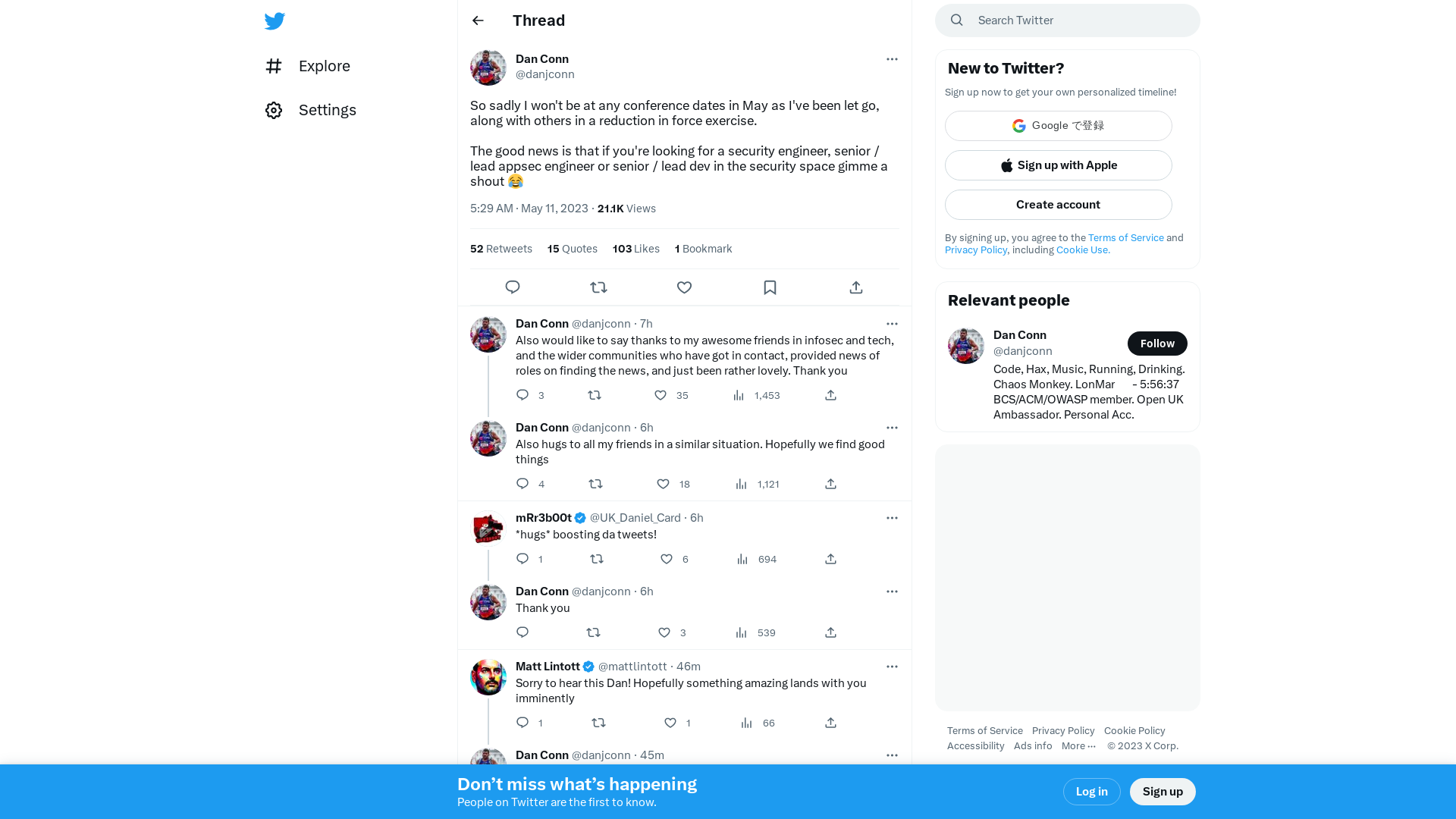This screenshot has height=819, width=1456.
Task: Click the share/upload icon on the main tweet
Action: (855, 287)
